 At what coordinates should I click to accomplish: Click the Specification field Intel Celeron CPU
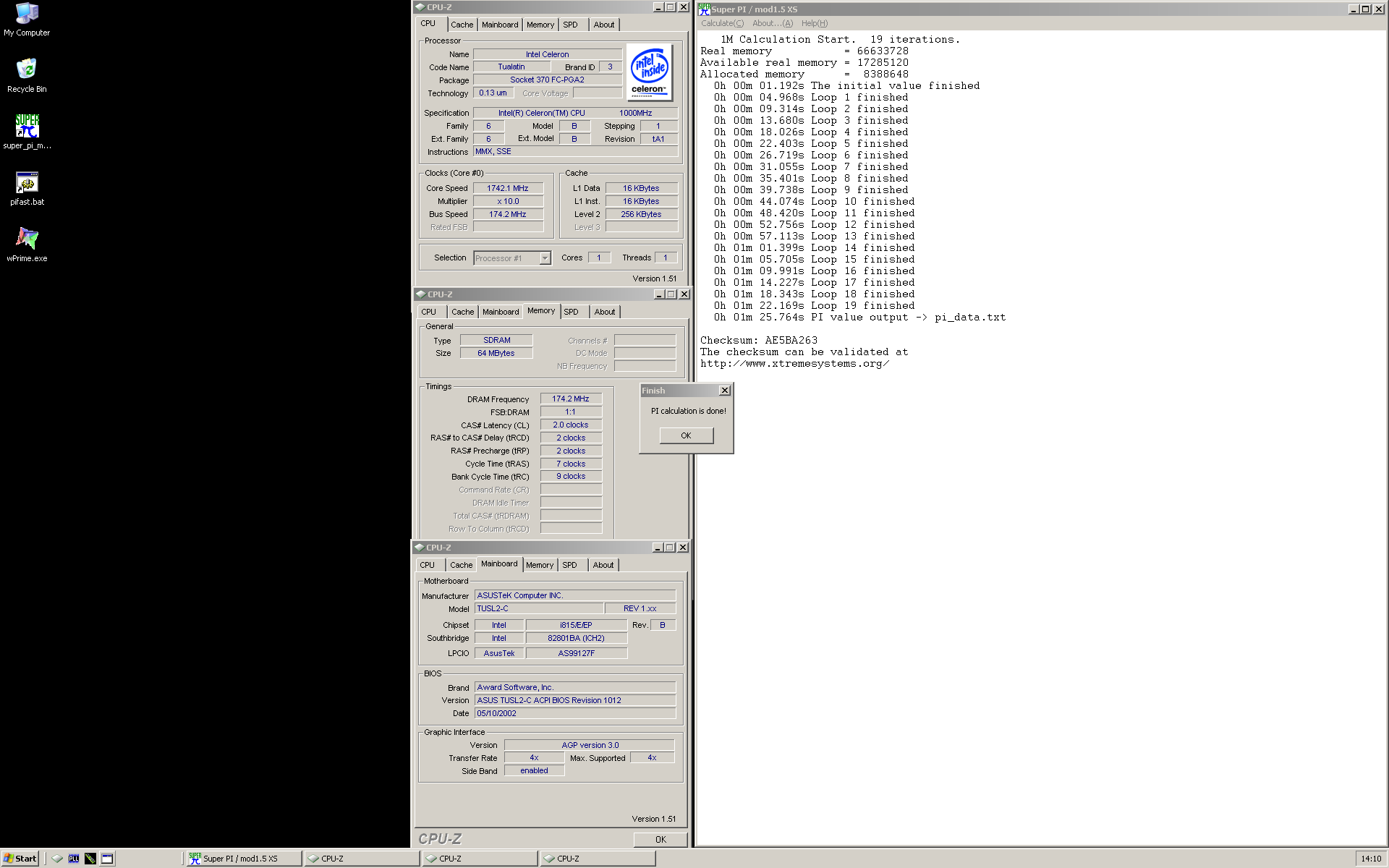(575, 113)
